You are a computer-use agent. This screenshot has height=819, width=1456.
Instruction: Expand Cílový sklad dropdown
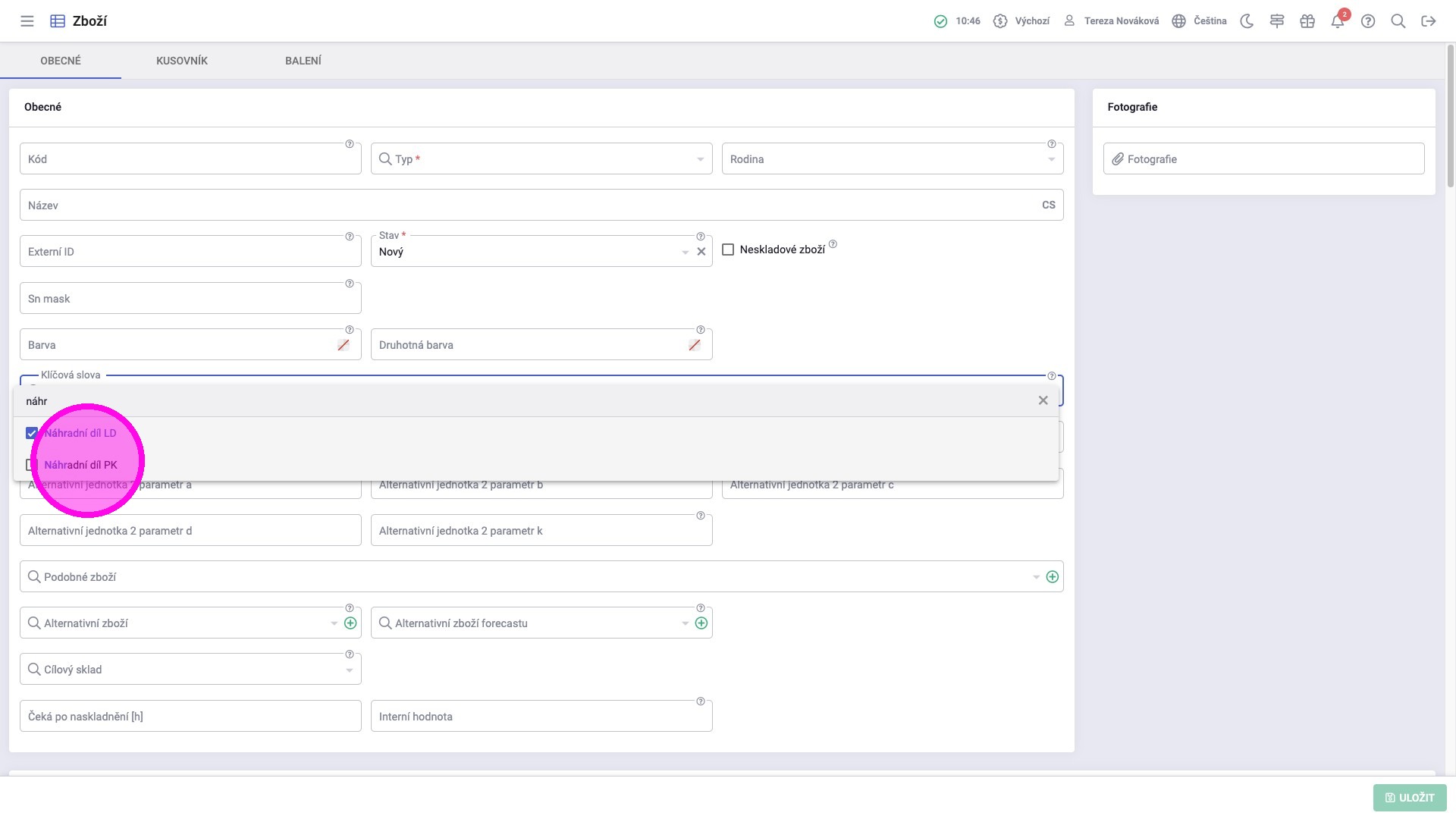[x=349, y=670]
